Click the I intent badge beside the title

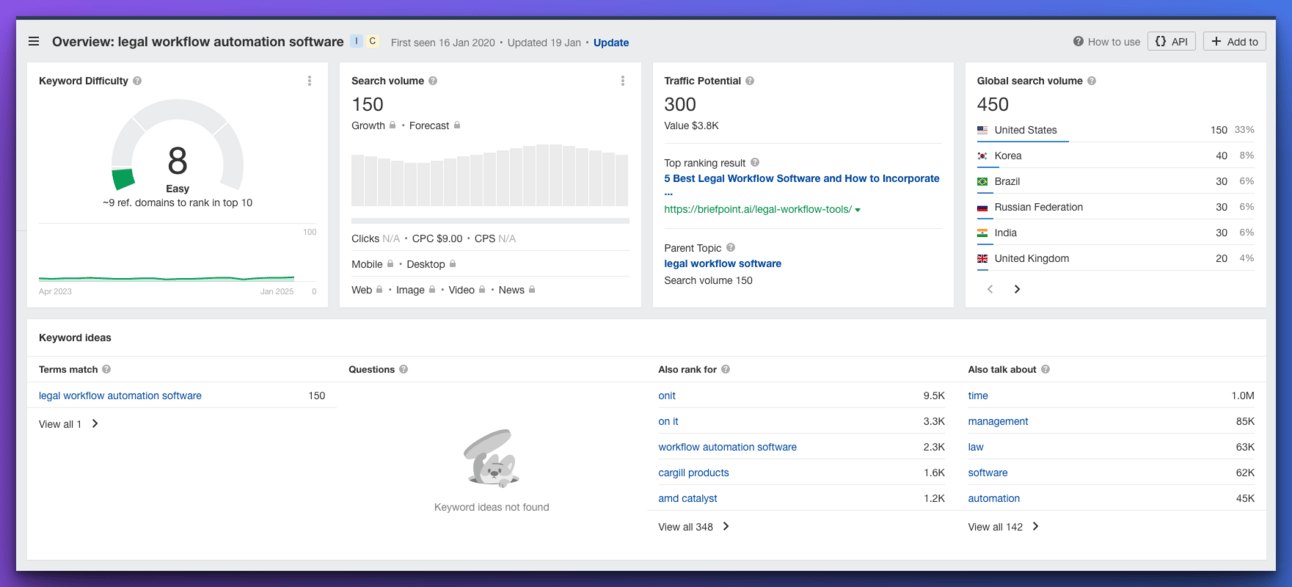tap(356, 42)
